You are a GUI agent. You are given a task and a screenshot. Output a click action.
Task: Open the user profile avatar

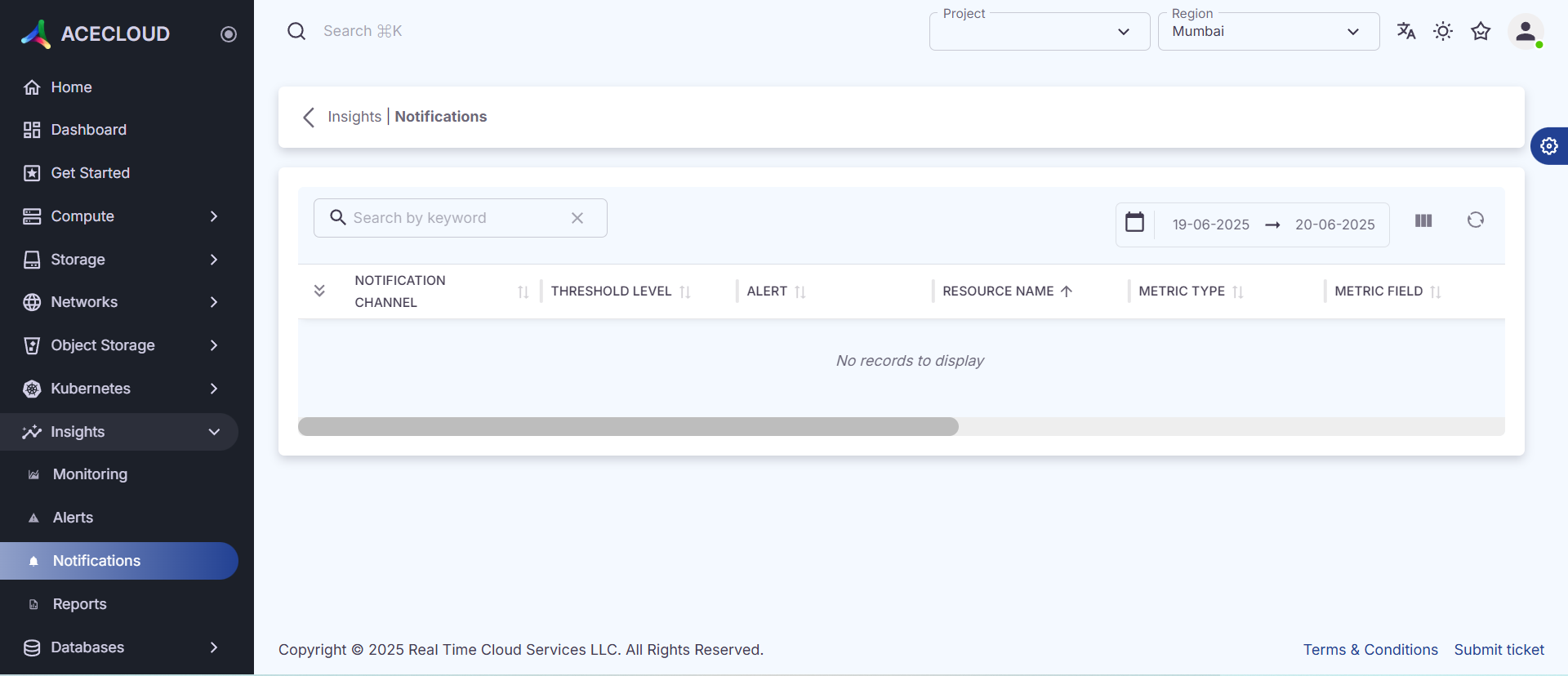point(1525,32)
